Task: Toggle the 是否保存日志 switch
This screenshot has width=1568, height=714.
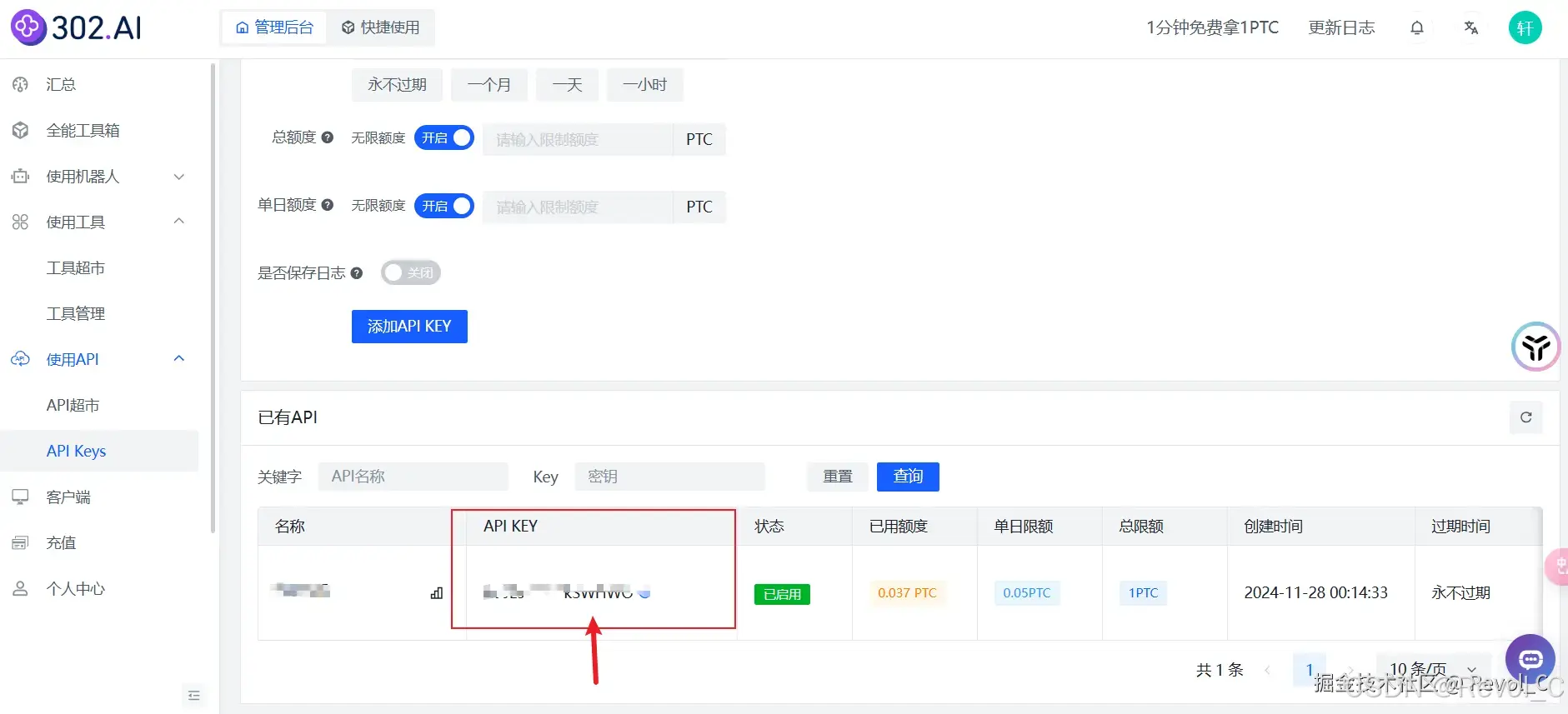Action: tap(411, 272)
